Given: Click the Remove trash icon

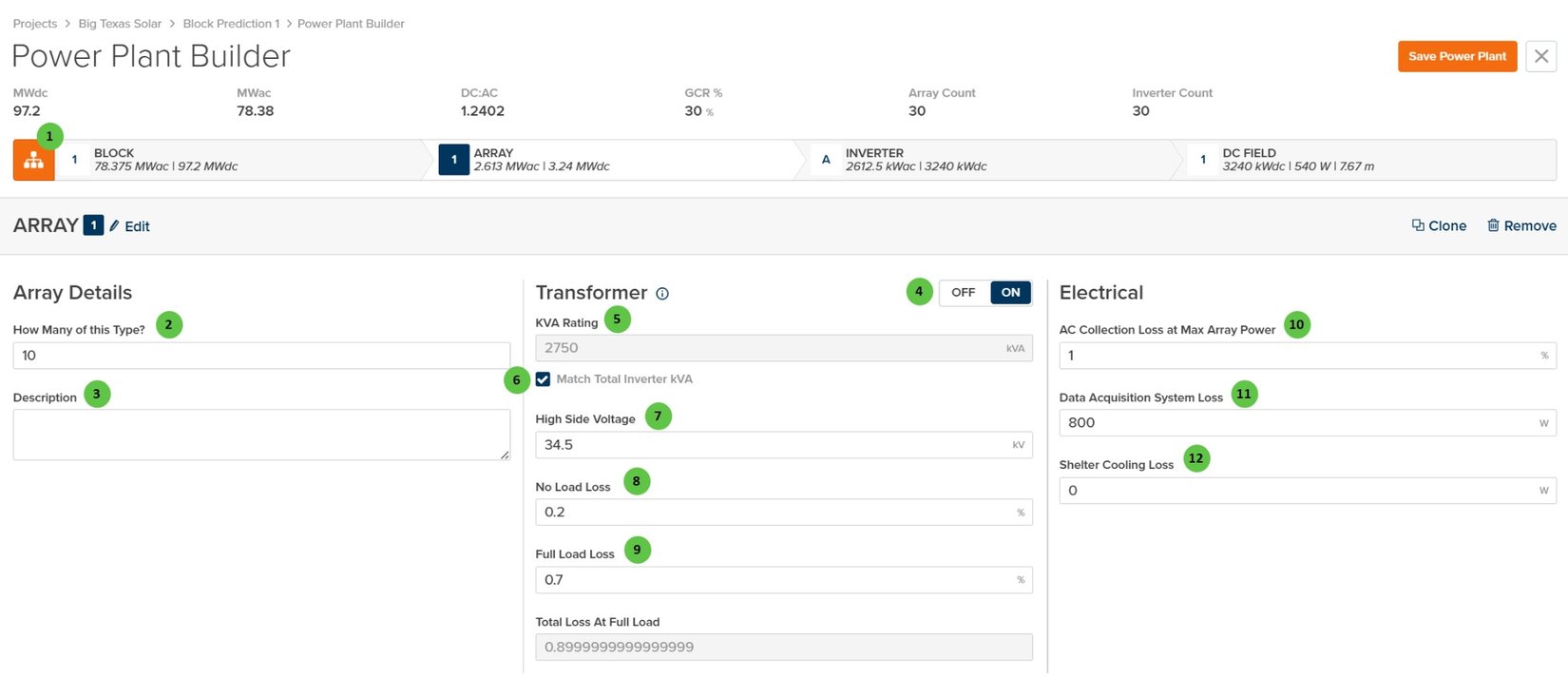Looking at the screenshot, I should [x=1493, y=225].
